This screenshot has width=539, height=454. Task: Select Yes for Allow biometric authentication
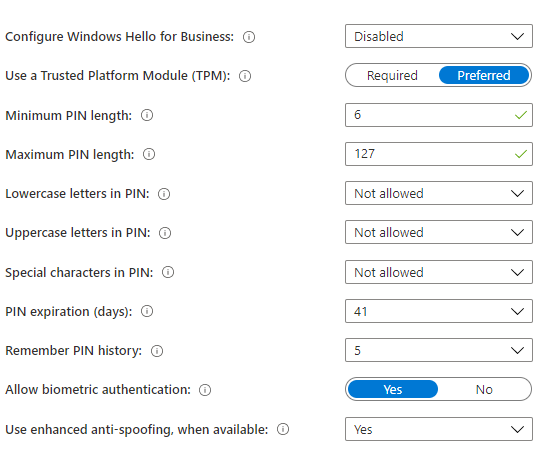393,389
